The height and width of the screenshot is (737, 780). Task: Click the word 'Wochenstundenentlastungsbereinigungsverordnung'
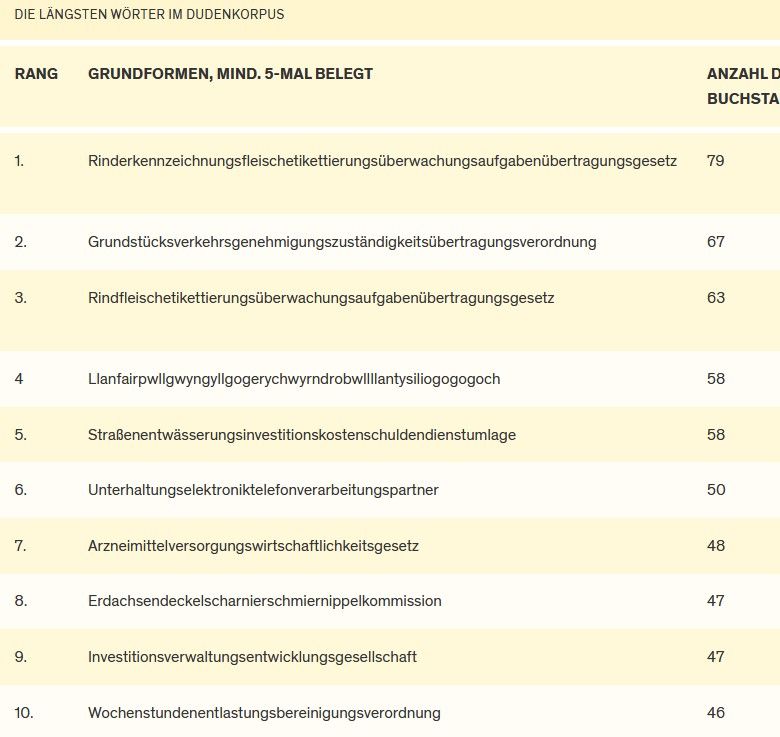264,713
